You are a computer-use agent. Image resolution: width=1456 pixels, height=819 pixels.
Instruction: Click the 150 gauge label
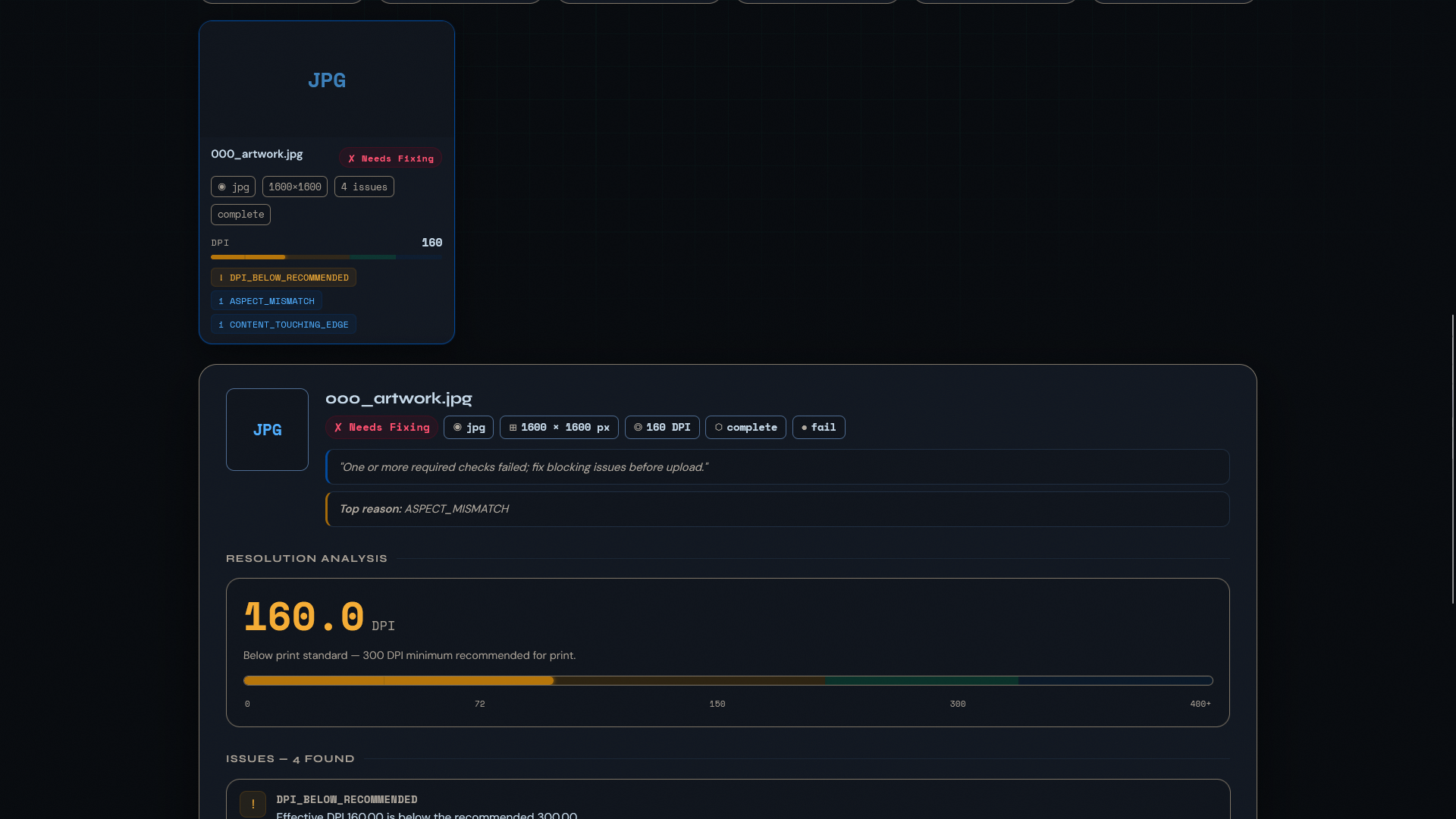[717, 704]
